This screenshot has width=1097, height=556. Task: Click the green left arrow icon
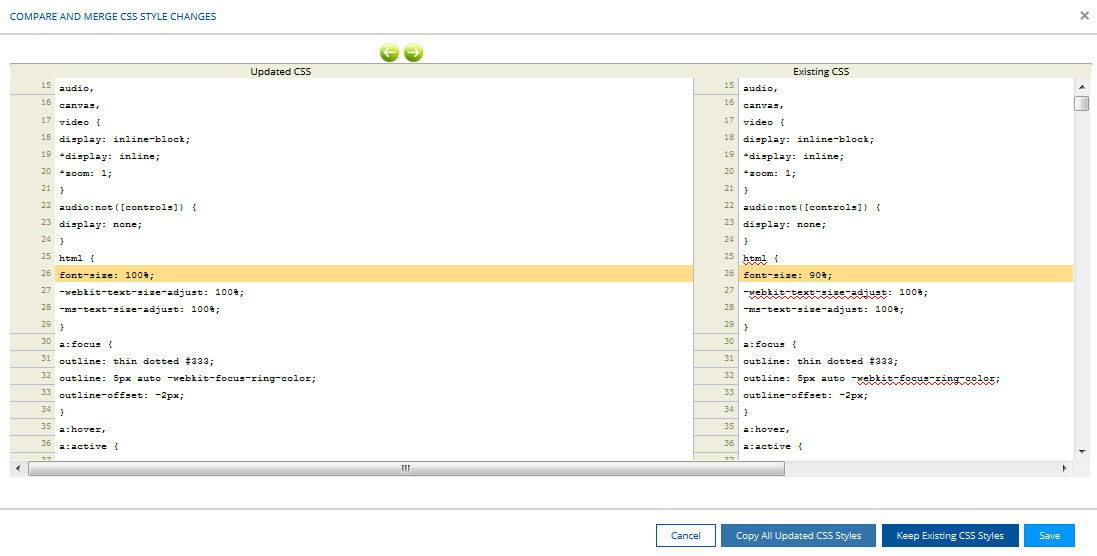[389, 53]
